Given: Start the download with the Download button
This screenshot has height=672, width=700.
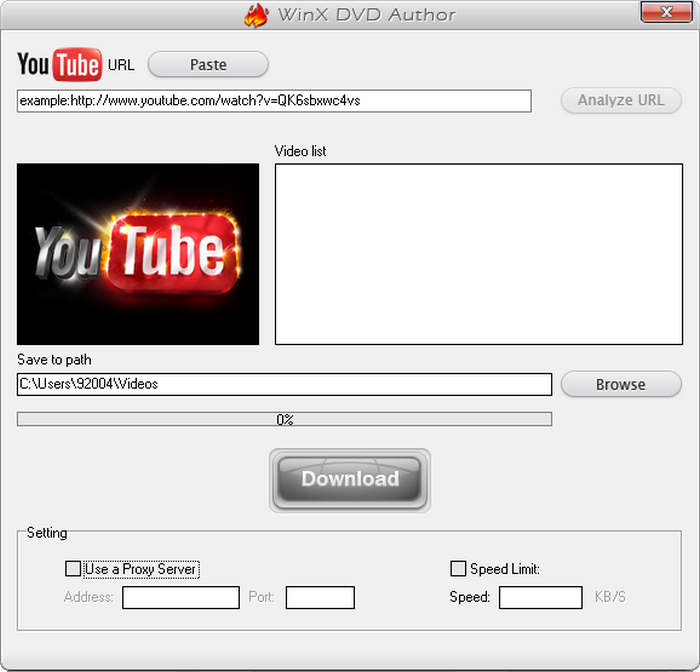Looking at the screenshot, I should pyautogui.click(x=350, y=480).
